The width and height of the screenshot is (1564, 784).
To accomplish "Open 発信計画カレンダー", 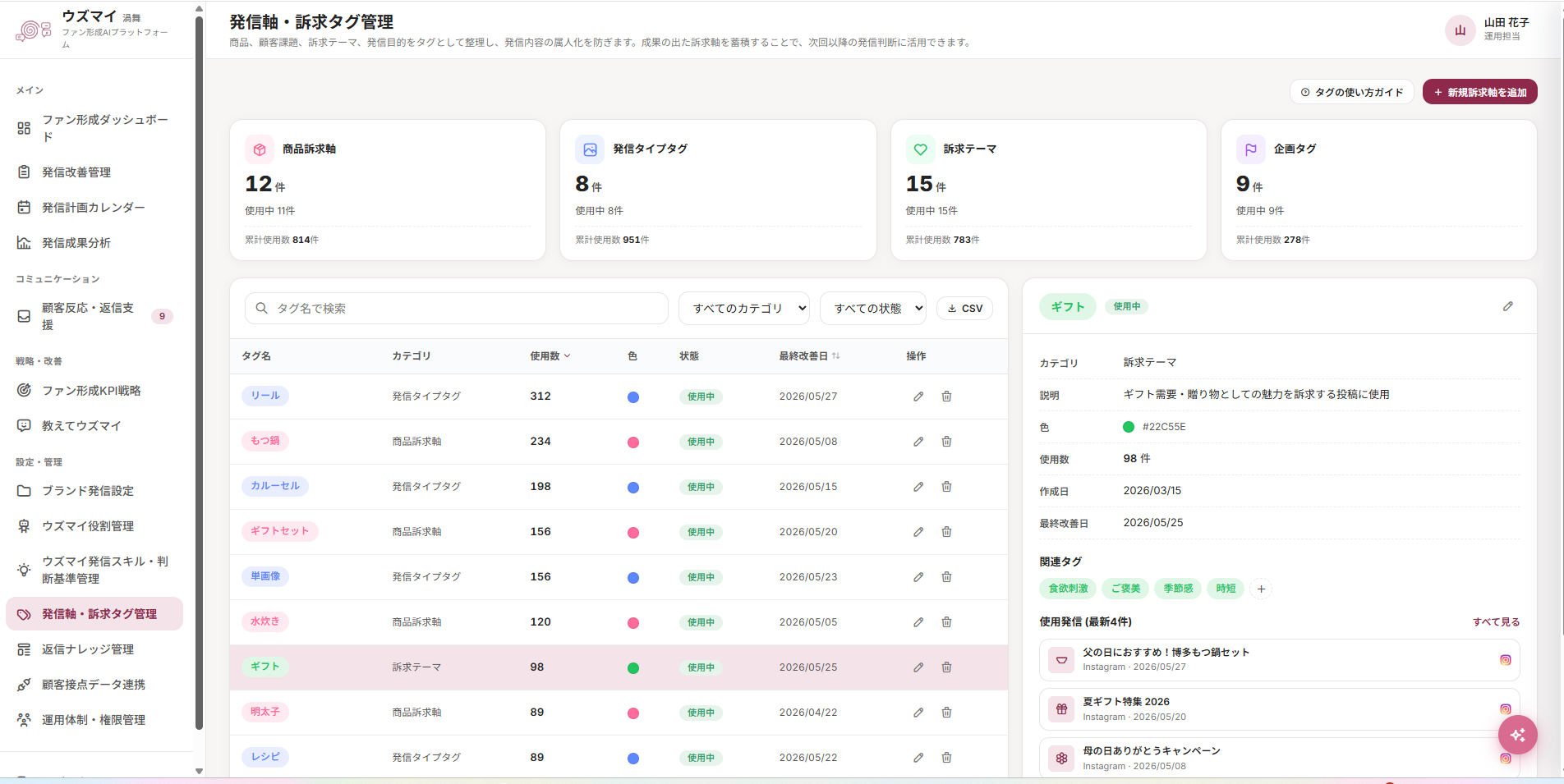I will pos(94,208).
